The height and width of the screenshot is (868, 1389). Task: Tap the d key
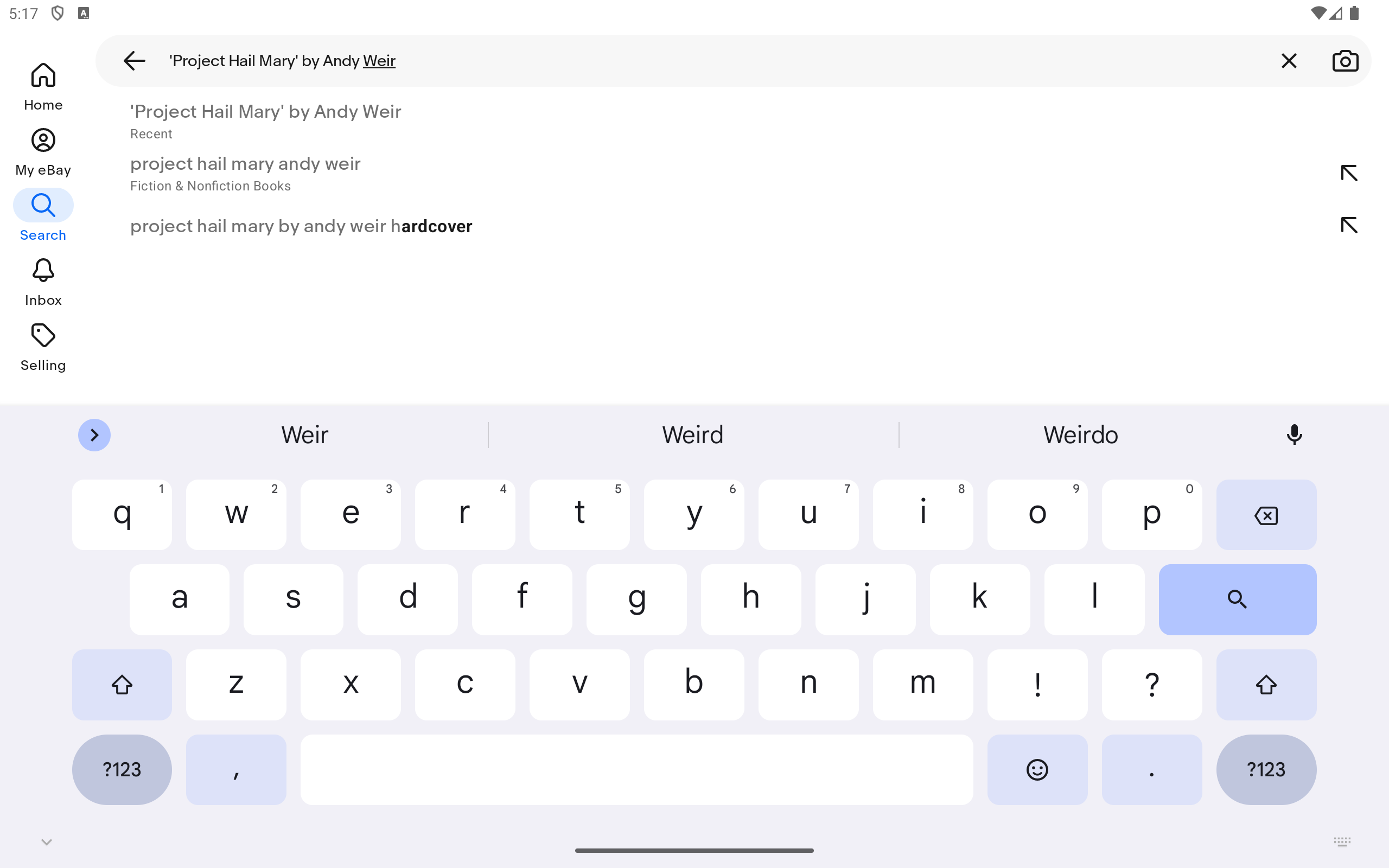pyautogui.click(x=407, y=599)
